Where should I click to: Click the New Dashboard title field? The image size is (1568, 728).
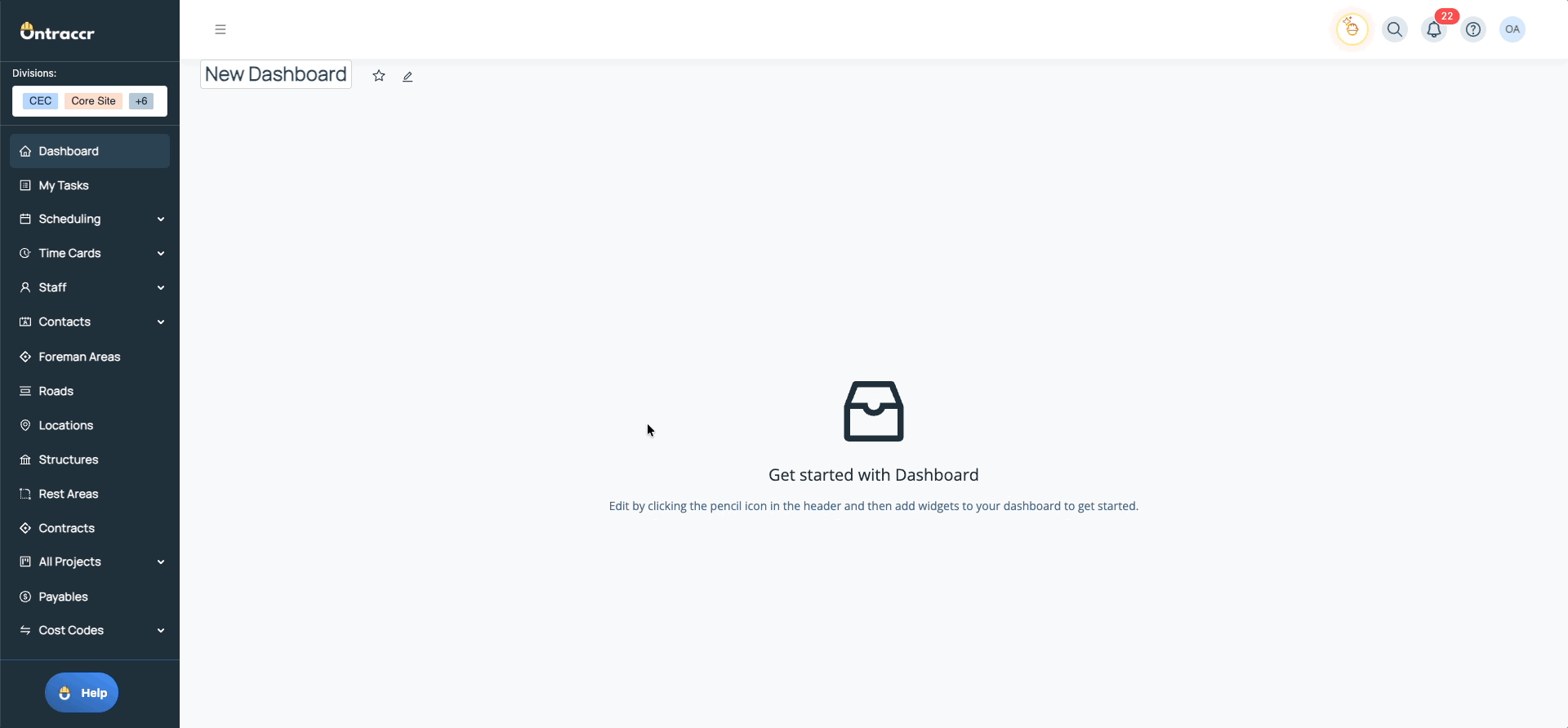(276, 74)
